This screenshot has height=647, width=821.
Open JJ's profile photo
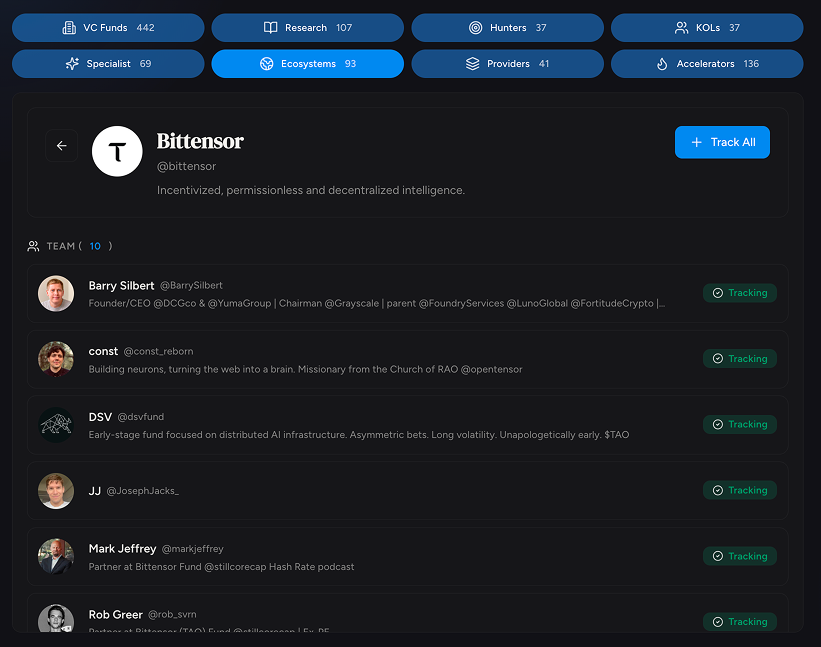(x=56, y=491)
